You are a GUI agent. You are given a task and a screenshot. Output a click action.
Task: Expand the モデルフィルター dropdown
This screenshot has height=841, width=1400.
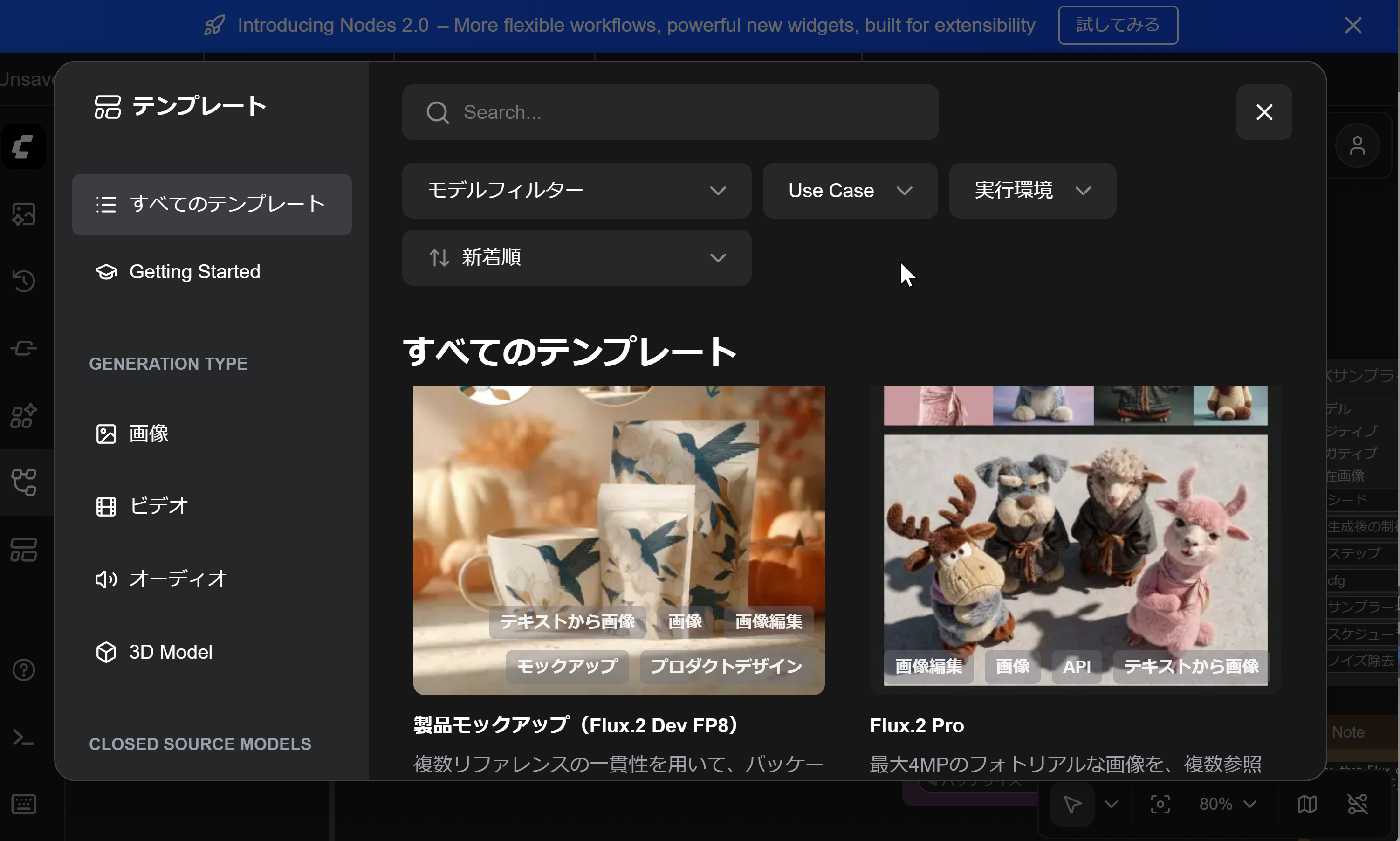click(x=576, y=190)
